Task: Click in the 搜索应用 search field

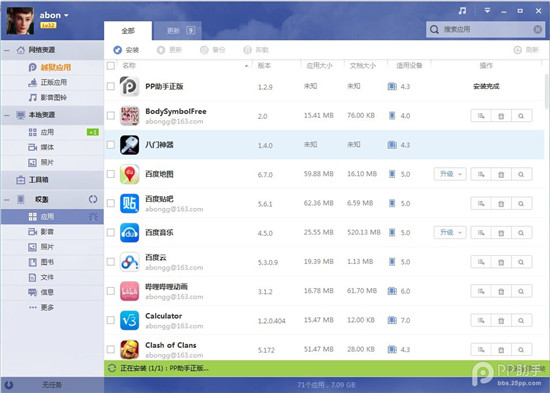Action: pyautogui.click(x=485, y=29)
